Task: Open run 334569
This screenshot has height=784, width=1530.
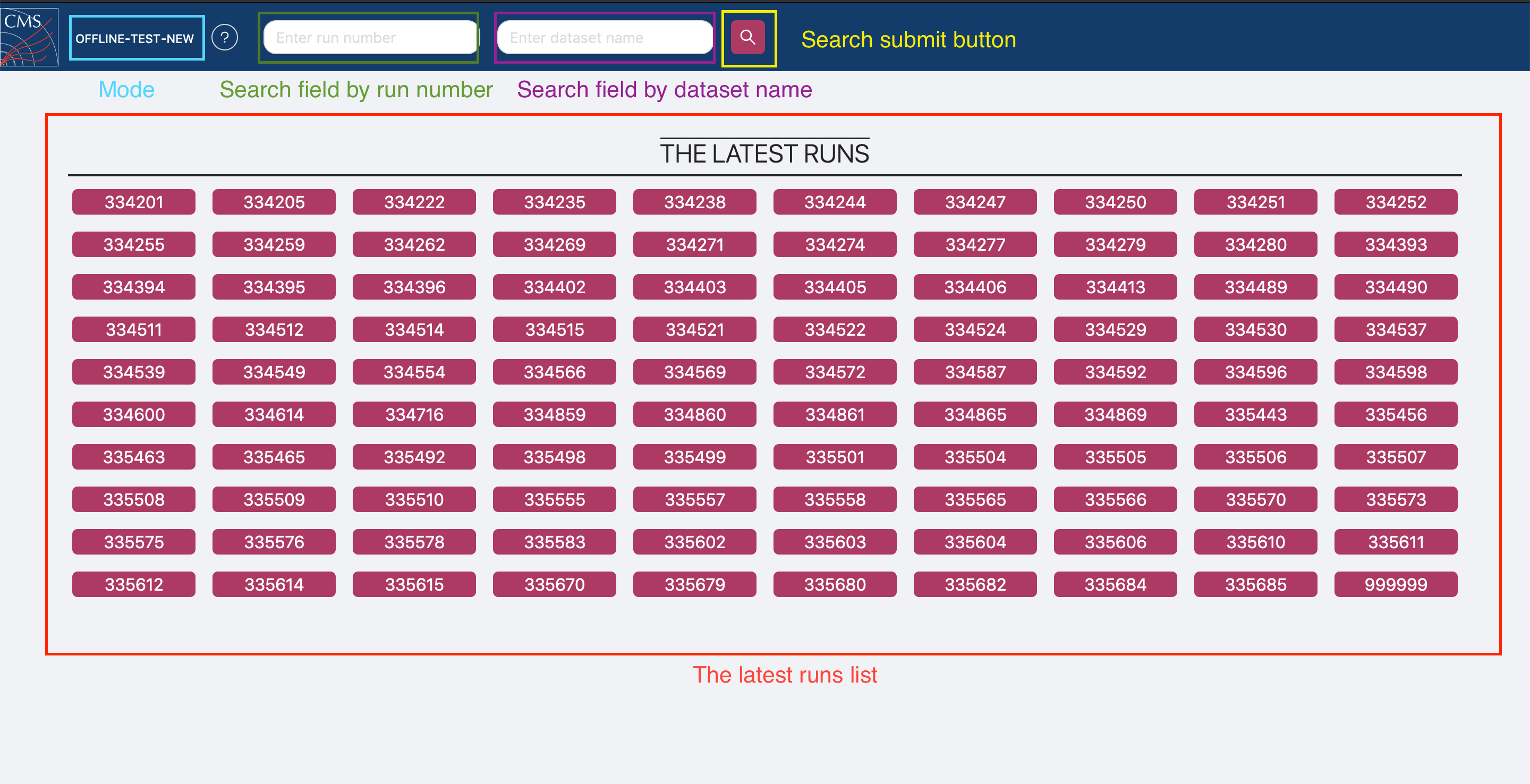Action: (x=694, y=372)
